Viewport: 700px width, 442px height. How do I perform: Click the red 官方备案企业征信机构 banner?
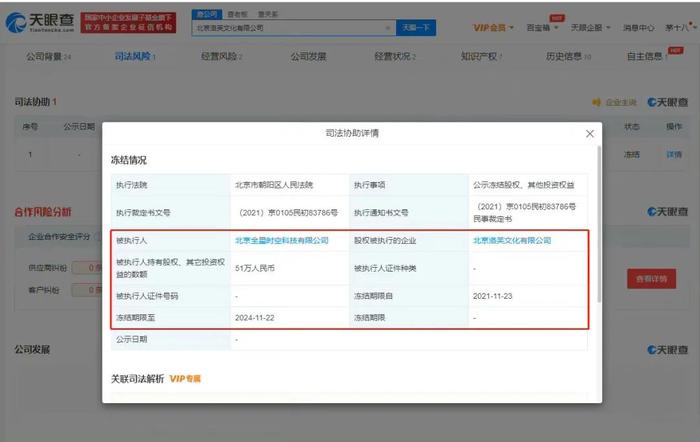pos(129,22)
